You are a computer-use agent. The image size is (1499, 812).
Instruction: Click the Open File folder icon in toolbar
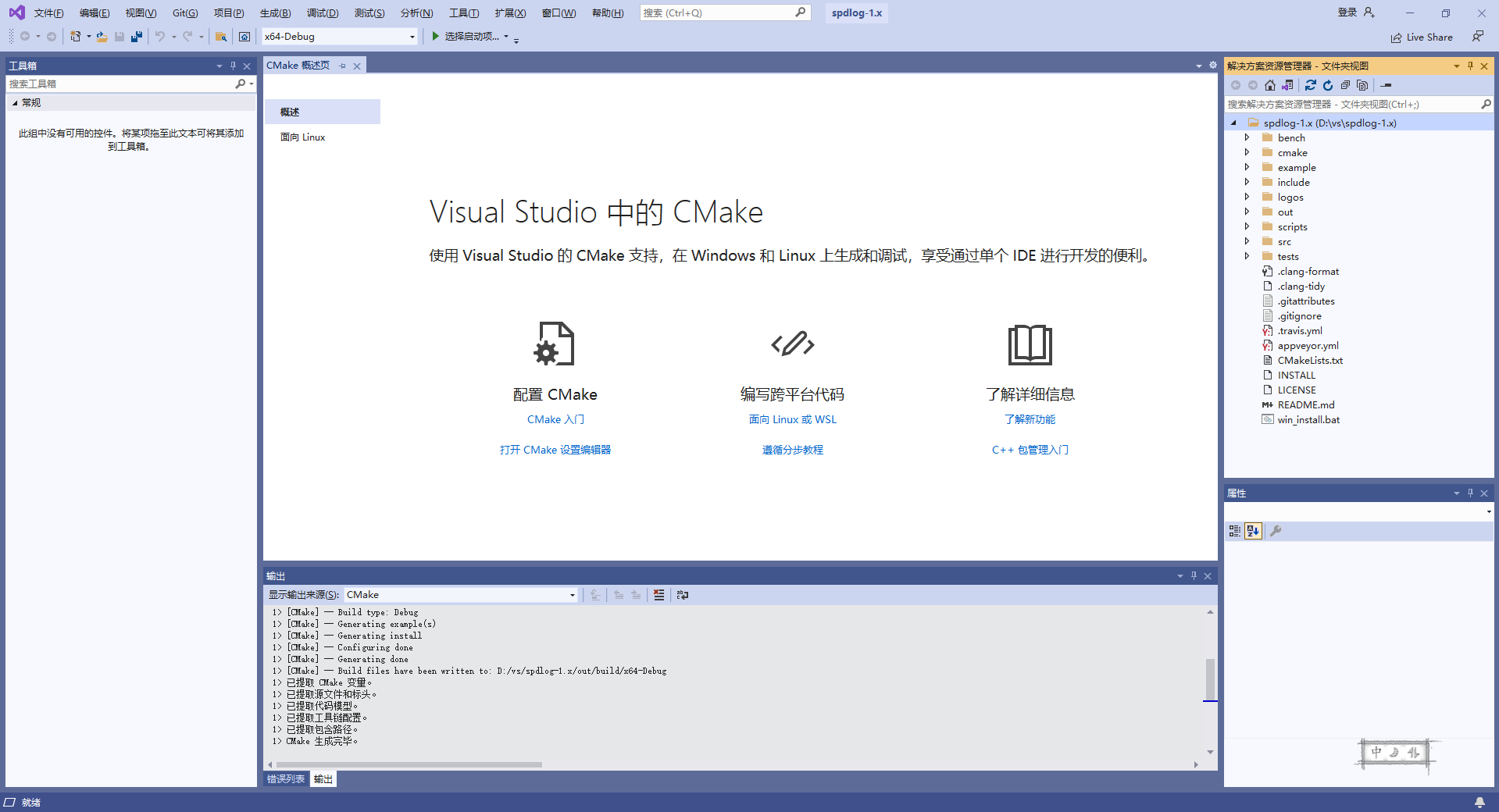102,37
